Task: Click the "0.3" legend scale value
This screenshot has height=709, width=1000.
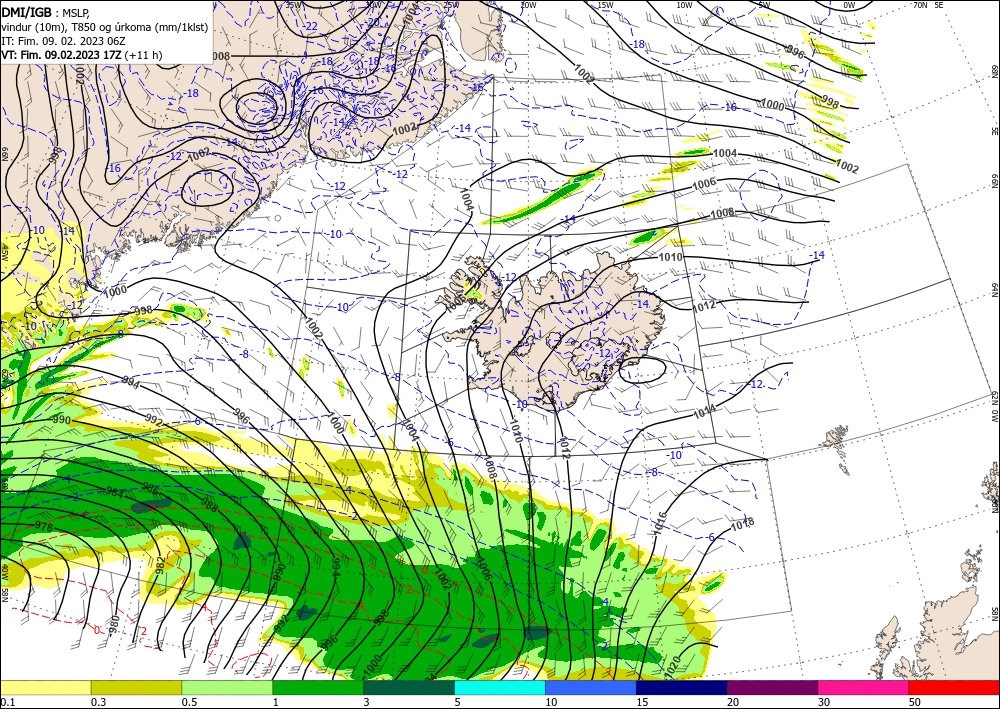Action: [98, 702]
